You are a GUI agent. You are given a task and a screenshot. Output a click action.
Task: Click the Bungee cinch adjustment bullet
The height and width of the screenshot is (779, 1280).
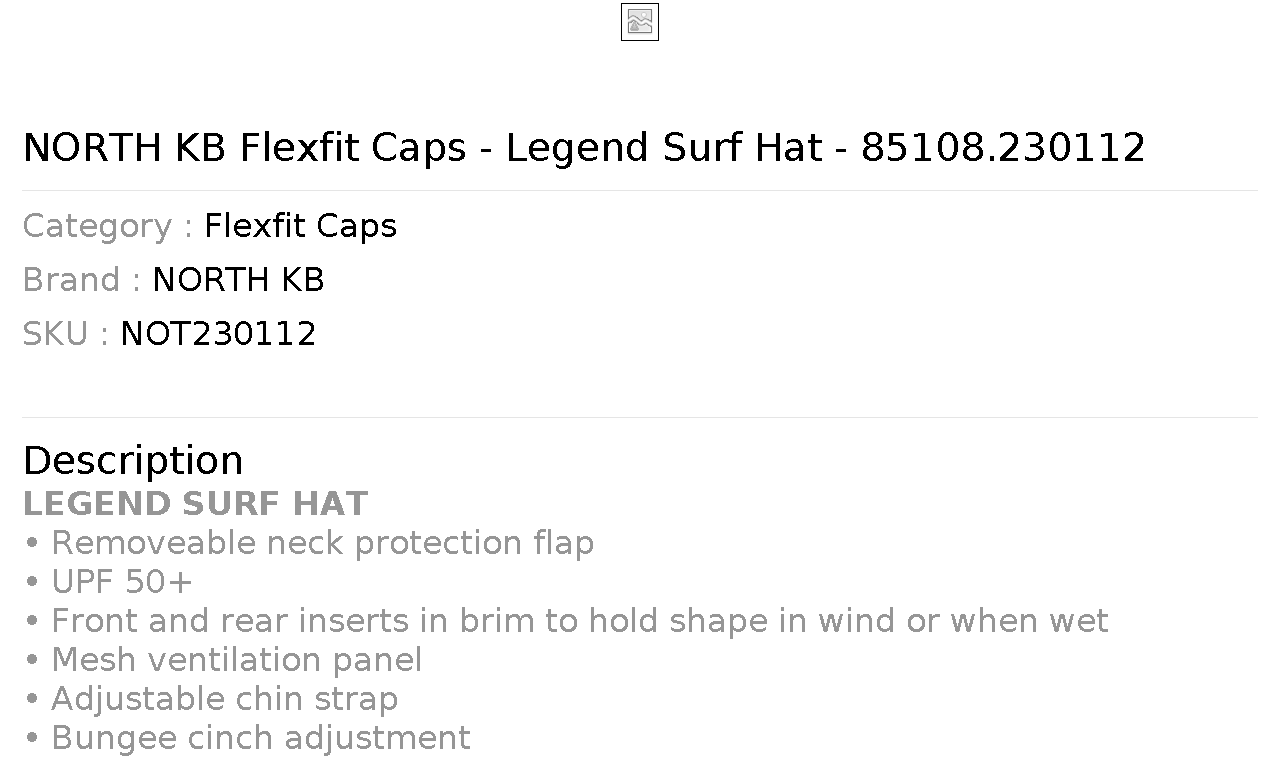(247, 738)
